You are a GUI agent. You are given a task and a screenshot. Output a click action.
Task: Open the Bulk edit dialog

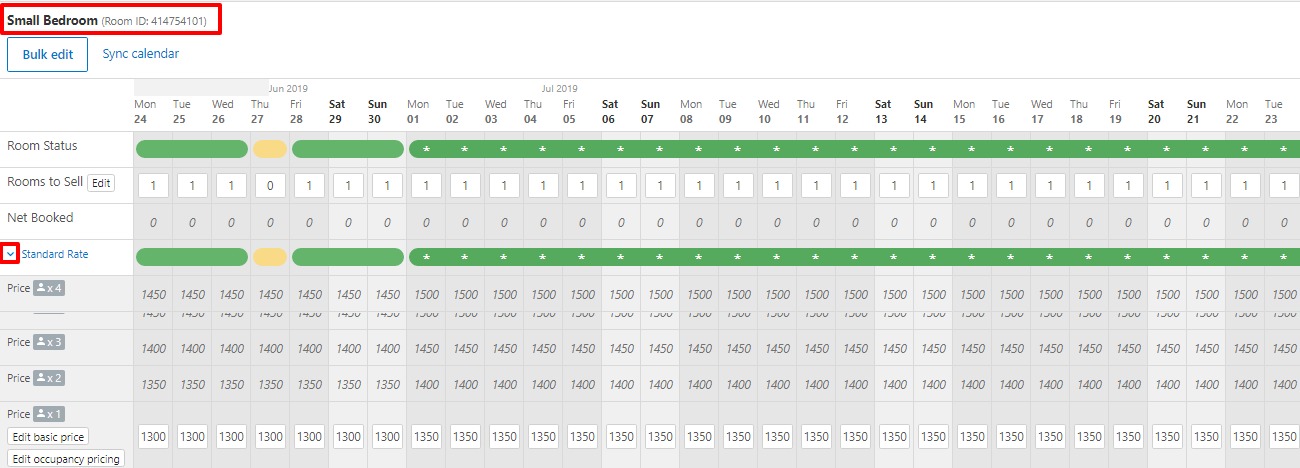(48, 54)
